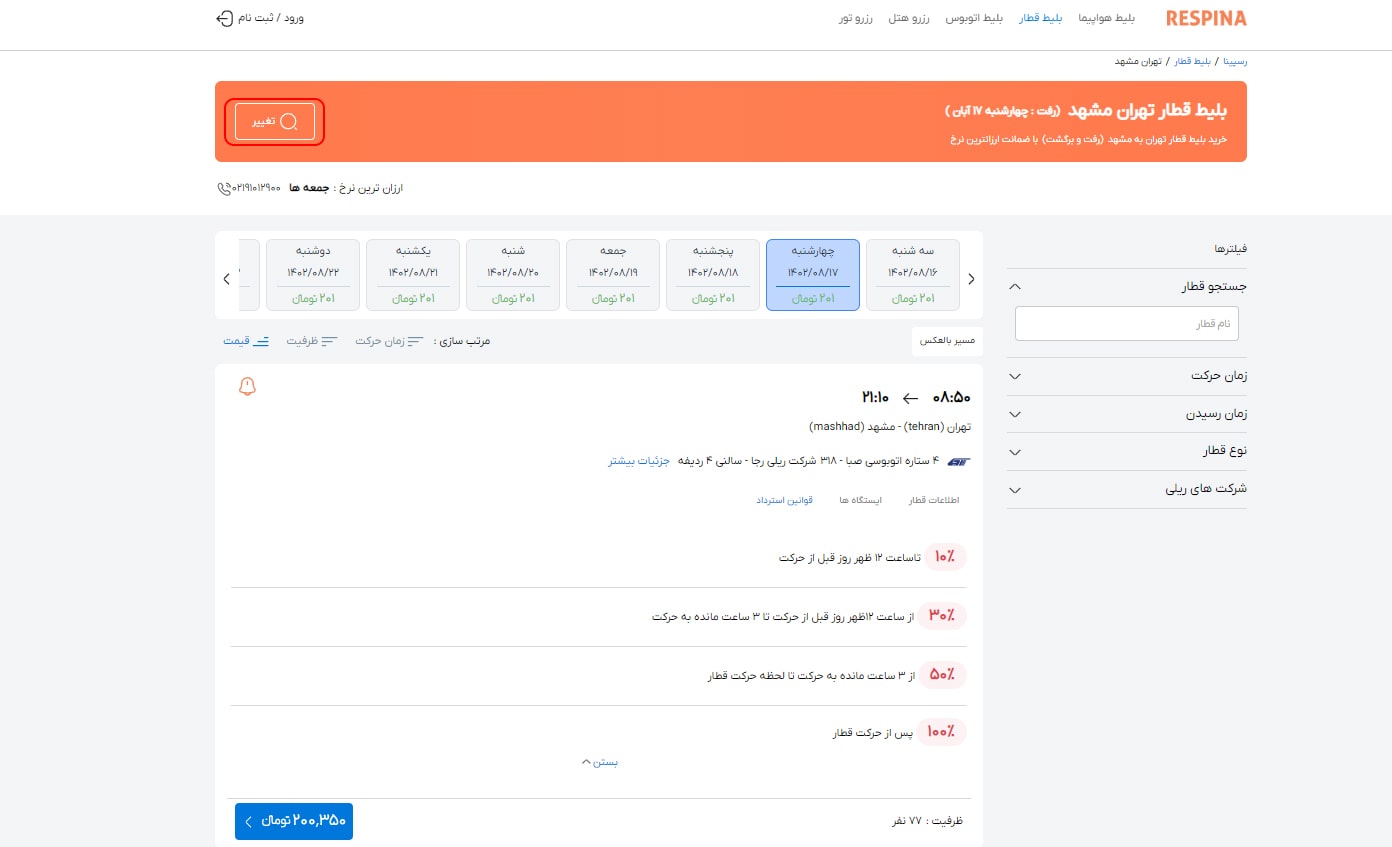Expand the train type (نوع قطار) filter
The width and height of the screenshot is (1392, 847).
1015,452
